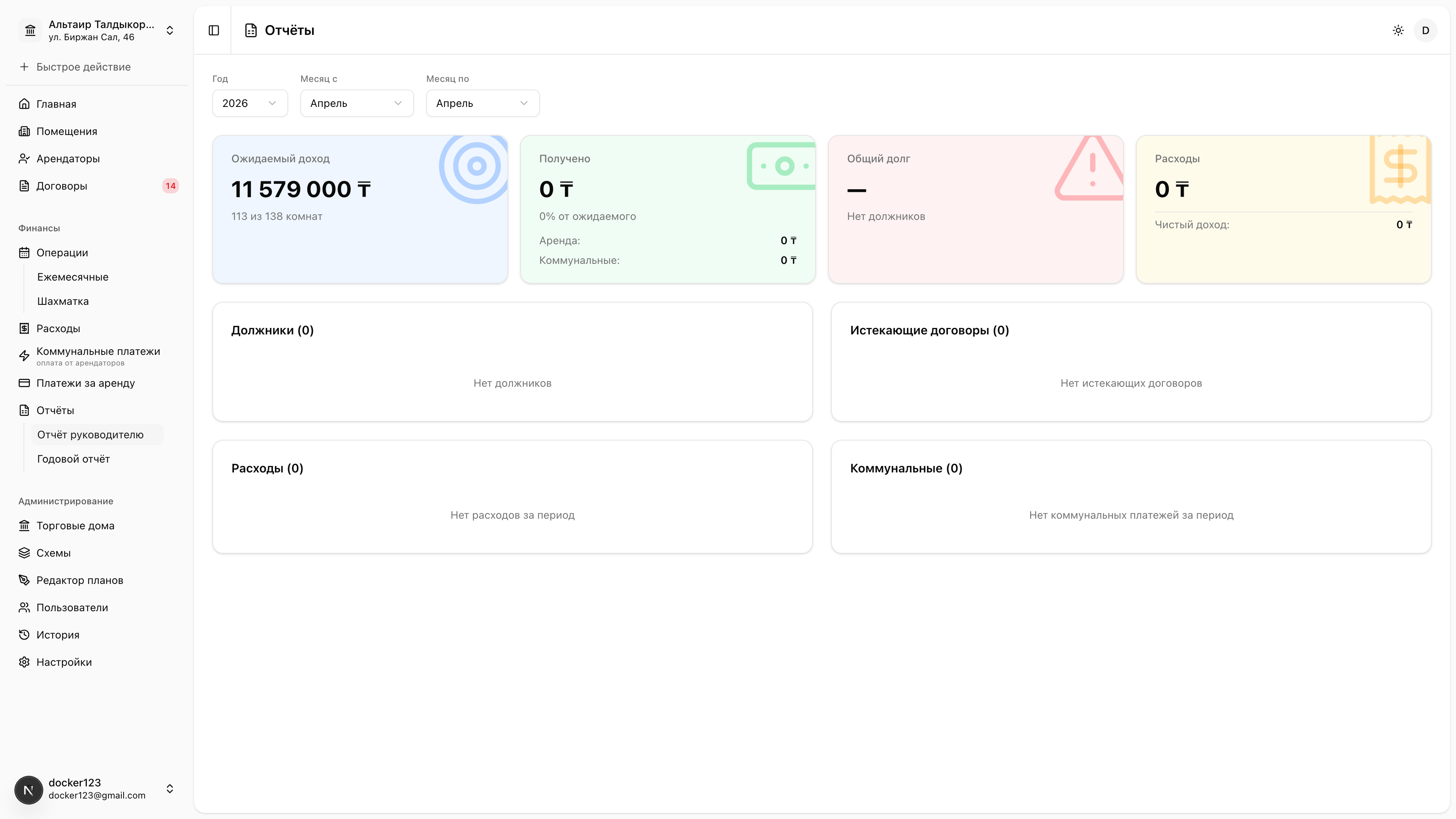Click the Расходы summary card
This screenshot has width=1456, height=819.
1283,209
